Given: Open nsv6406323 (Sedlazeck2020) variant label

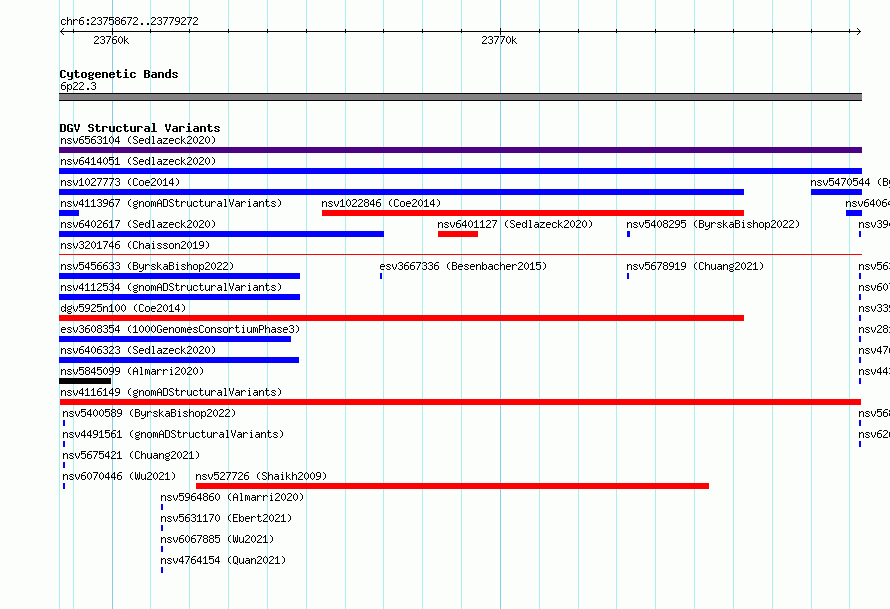Looking at the screenshot, I should coord(138,350).
